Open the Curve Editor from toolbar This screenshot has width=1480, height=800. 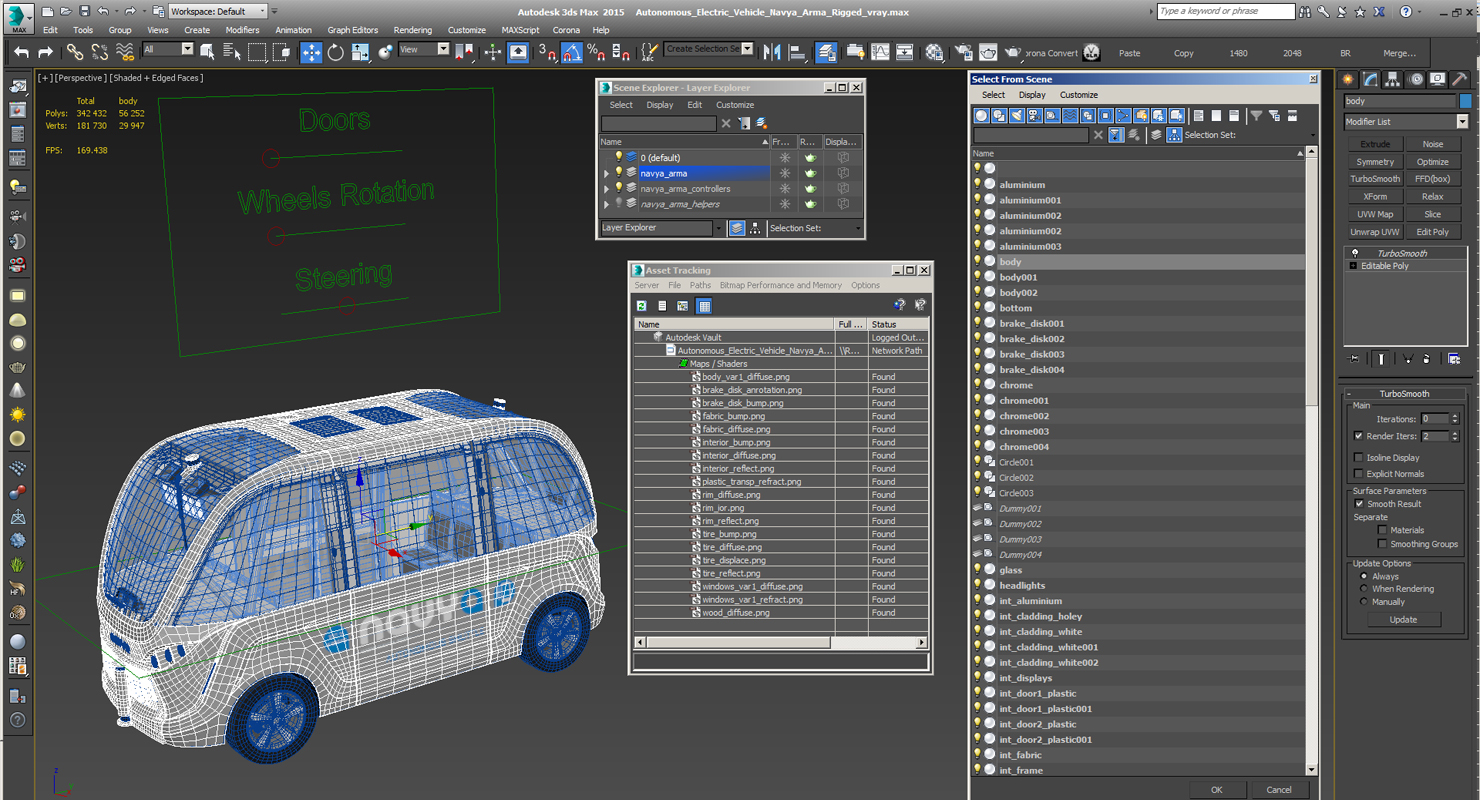point(880,52)
